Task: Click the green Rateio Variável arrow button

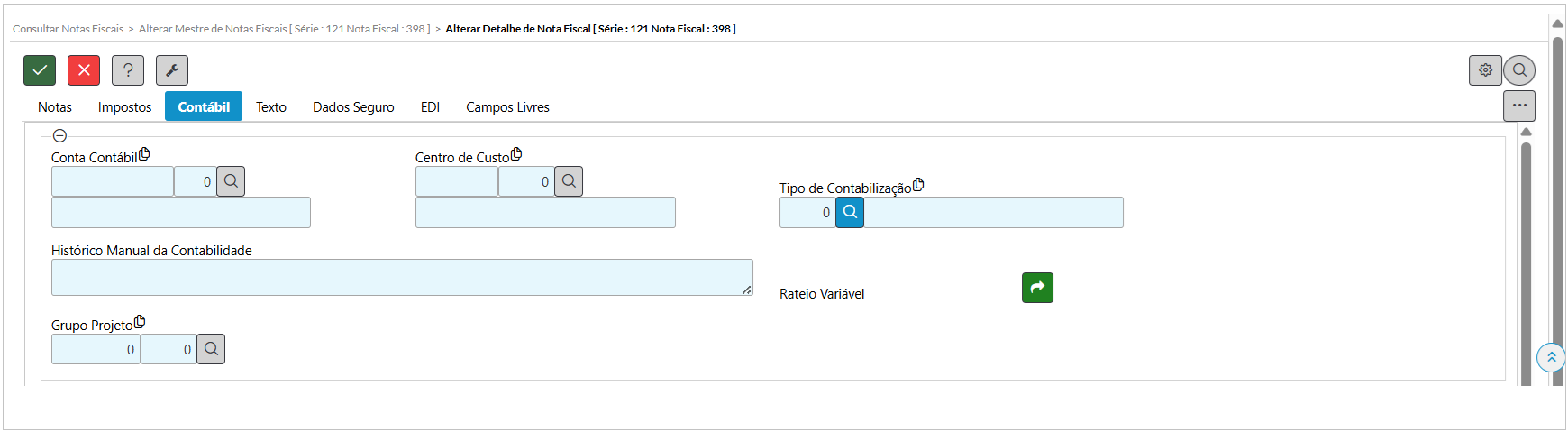Action: pyautogui.click(x=1037, y=288)
